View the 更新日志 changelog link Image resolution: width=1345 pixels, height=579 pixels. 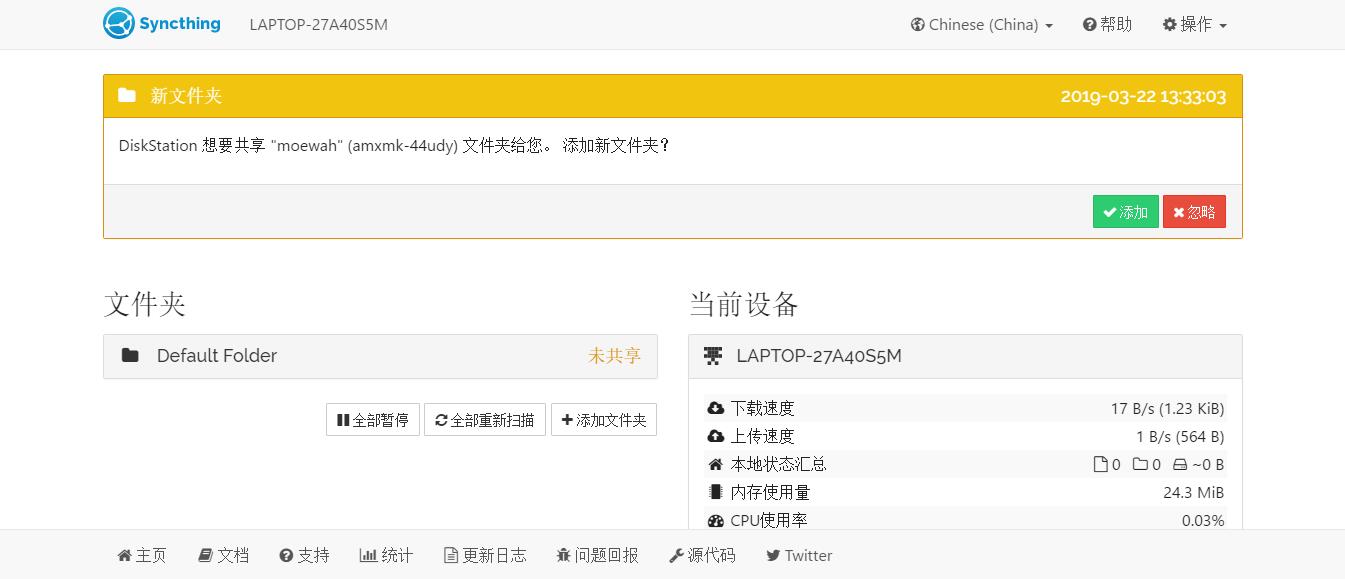pos(485,555)
